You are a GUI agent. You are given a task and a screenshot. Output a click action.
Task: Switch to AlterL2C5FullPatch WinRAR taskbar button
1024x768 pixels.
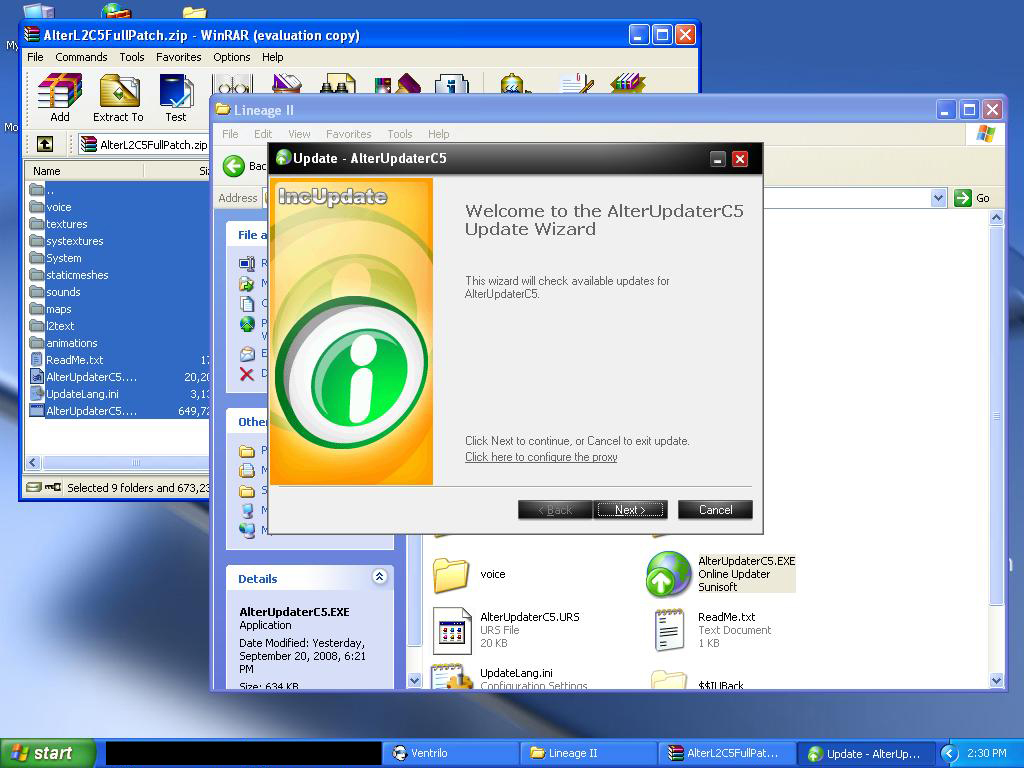point(727,753)
